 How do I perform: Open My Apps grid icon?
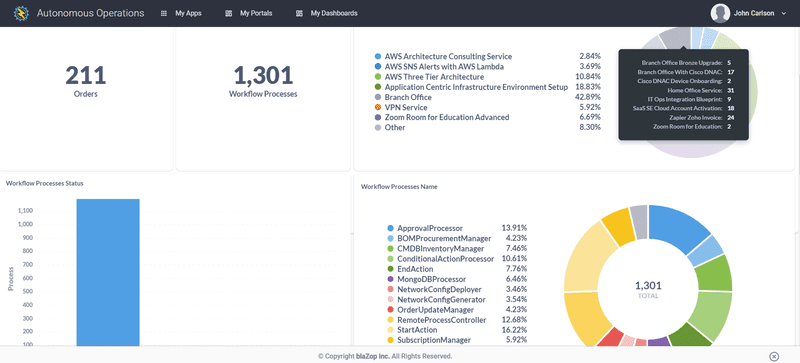[164, 14]
